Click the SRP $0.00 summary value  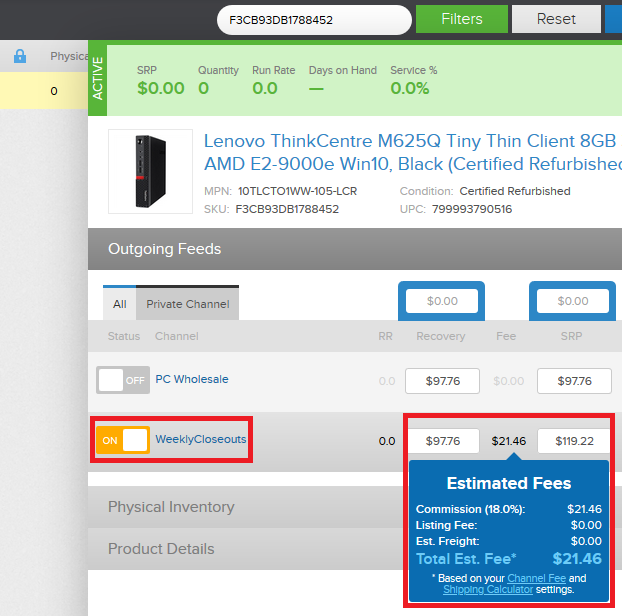[x=161, y=88]
